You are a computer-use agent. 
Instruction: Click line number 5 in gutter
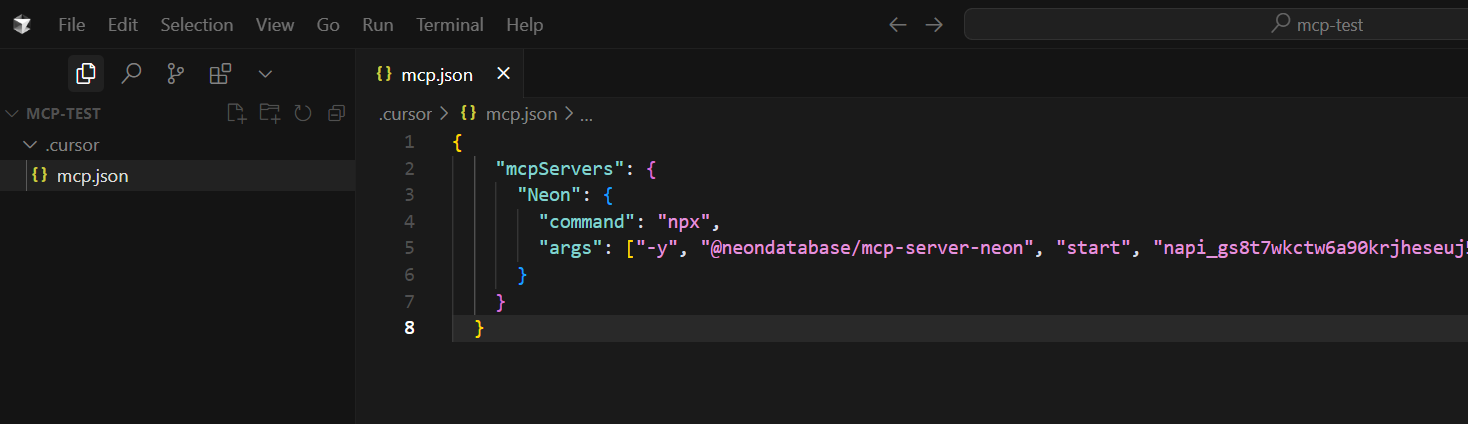point(409,247)
